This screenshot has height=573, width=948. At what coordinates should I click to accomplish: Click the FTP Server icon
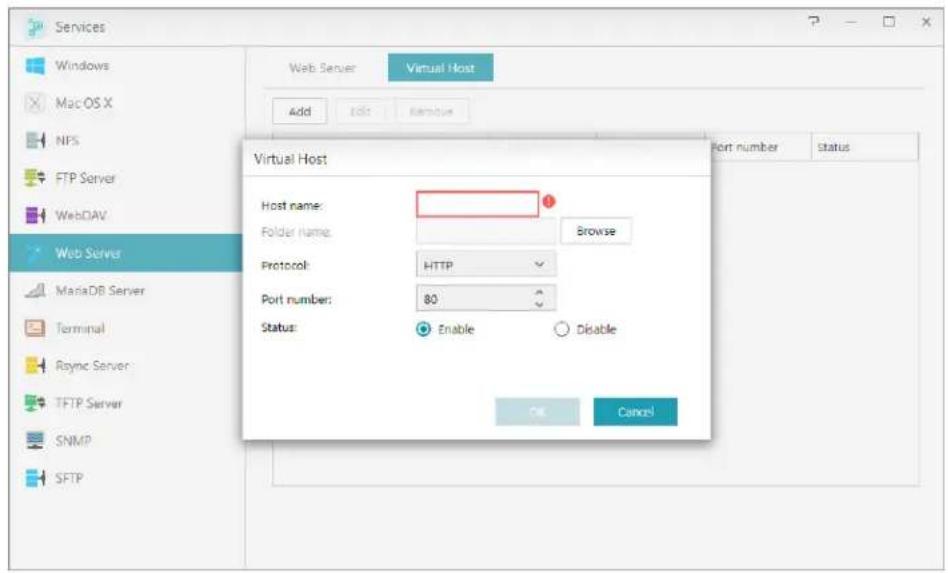(x=35, y=178)
